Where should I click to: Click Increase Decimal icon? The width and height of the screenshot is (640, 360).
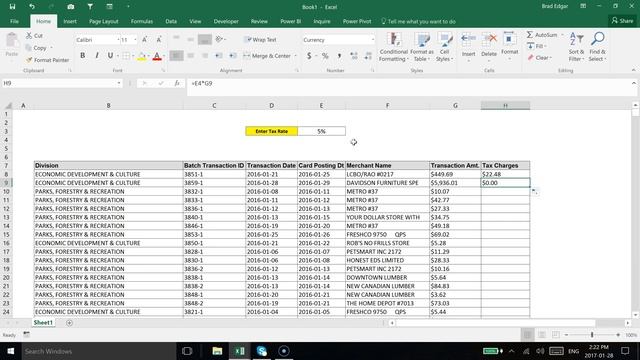click(x=354, y=56)
